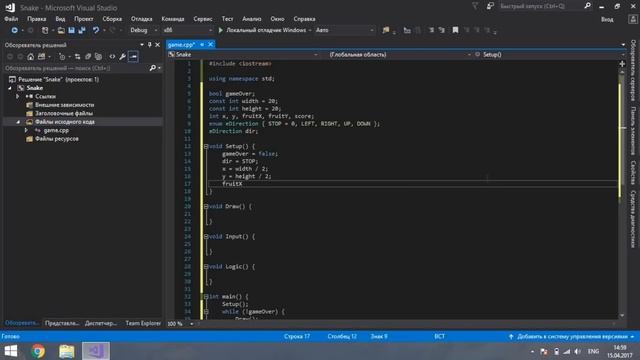The image size is (640, 360).
Task: Collapse the void Draw() code block
Action: [x=206, y=207]
